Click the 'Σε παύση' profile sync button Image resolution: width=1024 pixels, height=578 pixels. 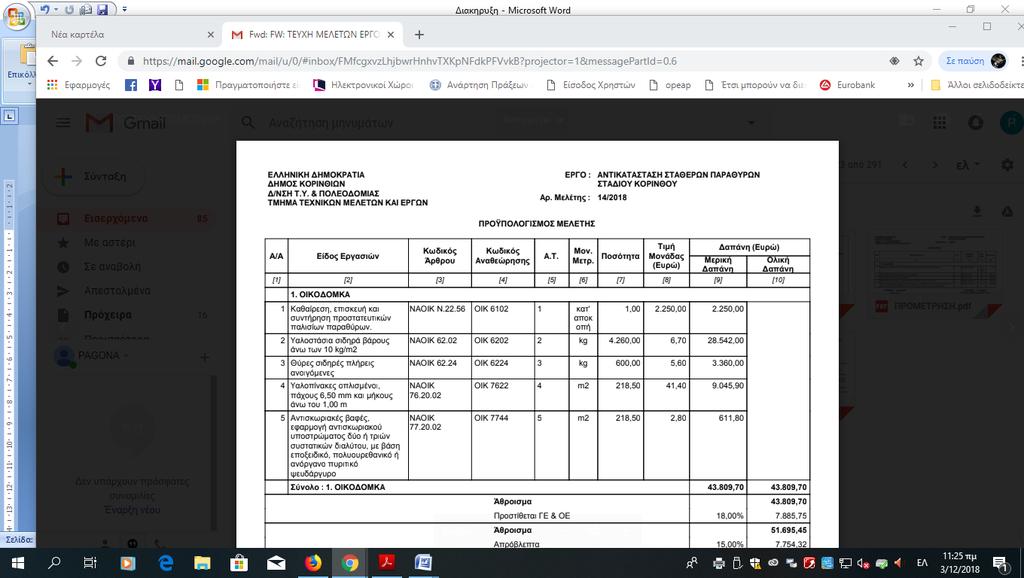[x=975, y=61]
